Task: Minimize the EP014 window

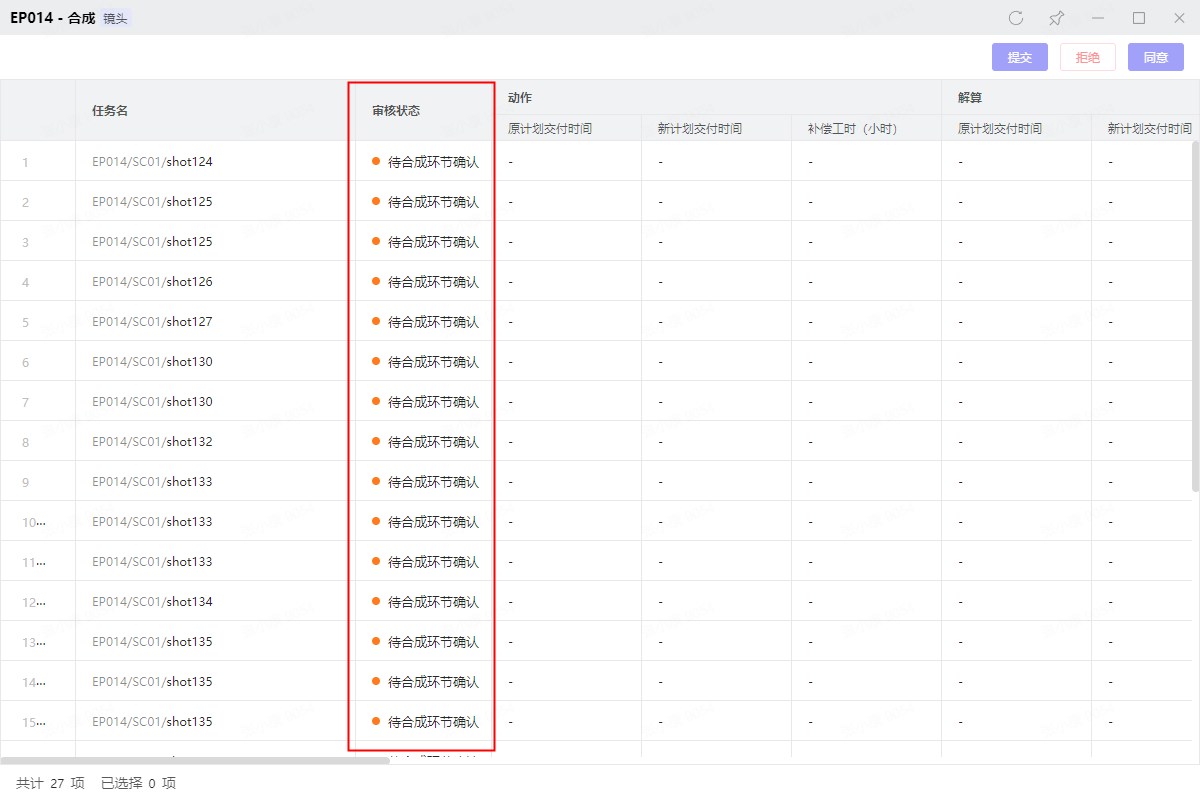Action: (1098, 18)
